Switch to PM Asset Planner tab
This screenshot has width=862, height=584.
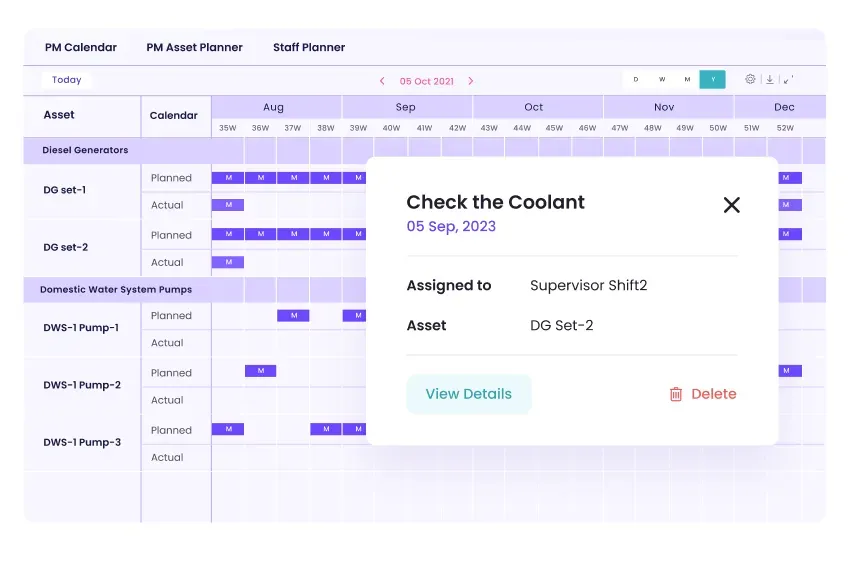194,47
